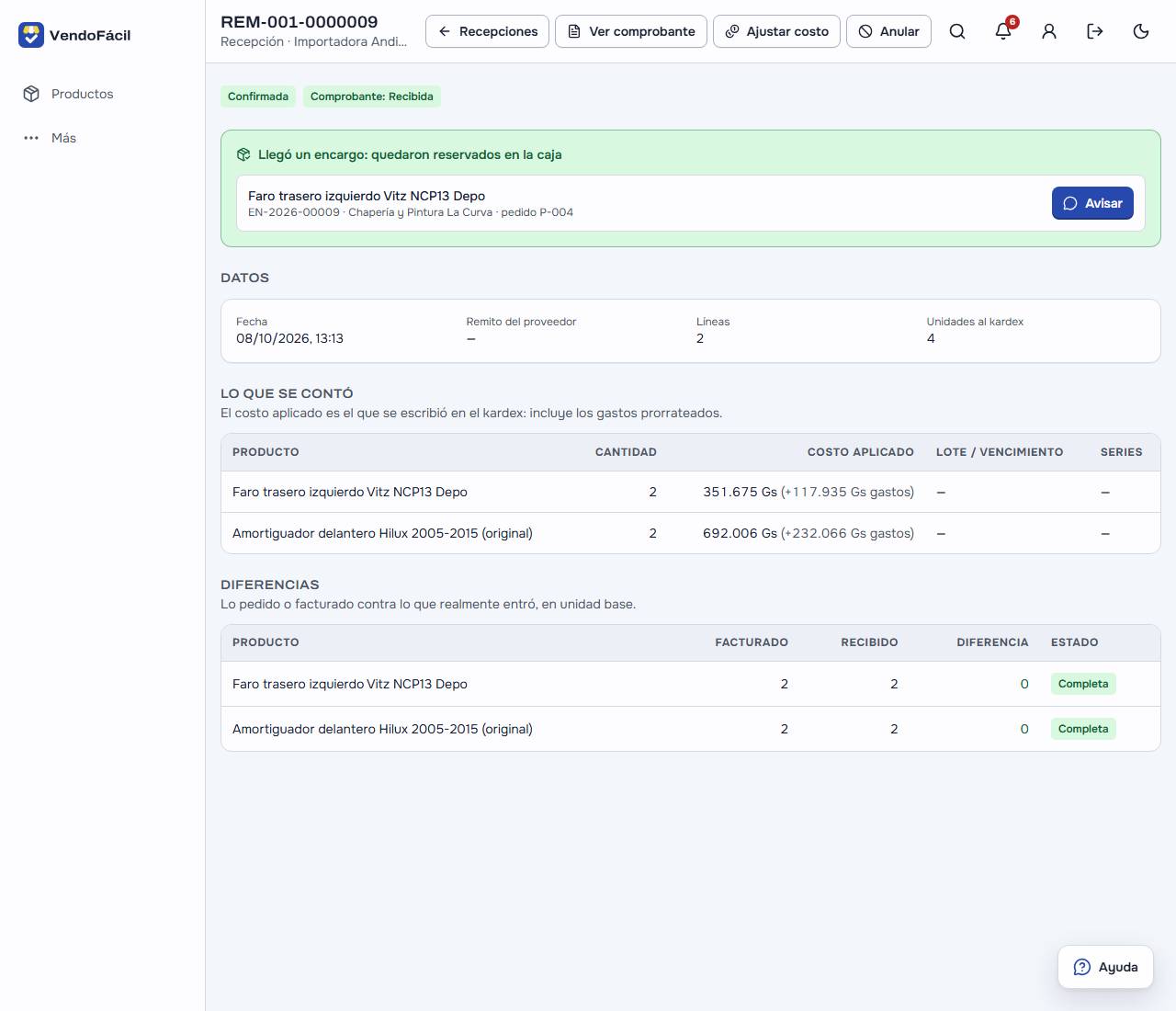Screen dimensions: 1176x1011
Task: Select the Faro trasero row in counted table
Action: pos(691,492)
